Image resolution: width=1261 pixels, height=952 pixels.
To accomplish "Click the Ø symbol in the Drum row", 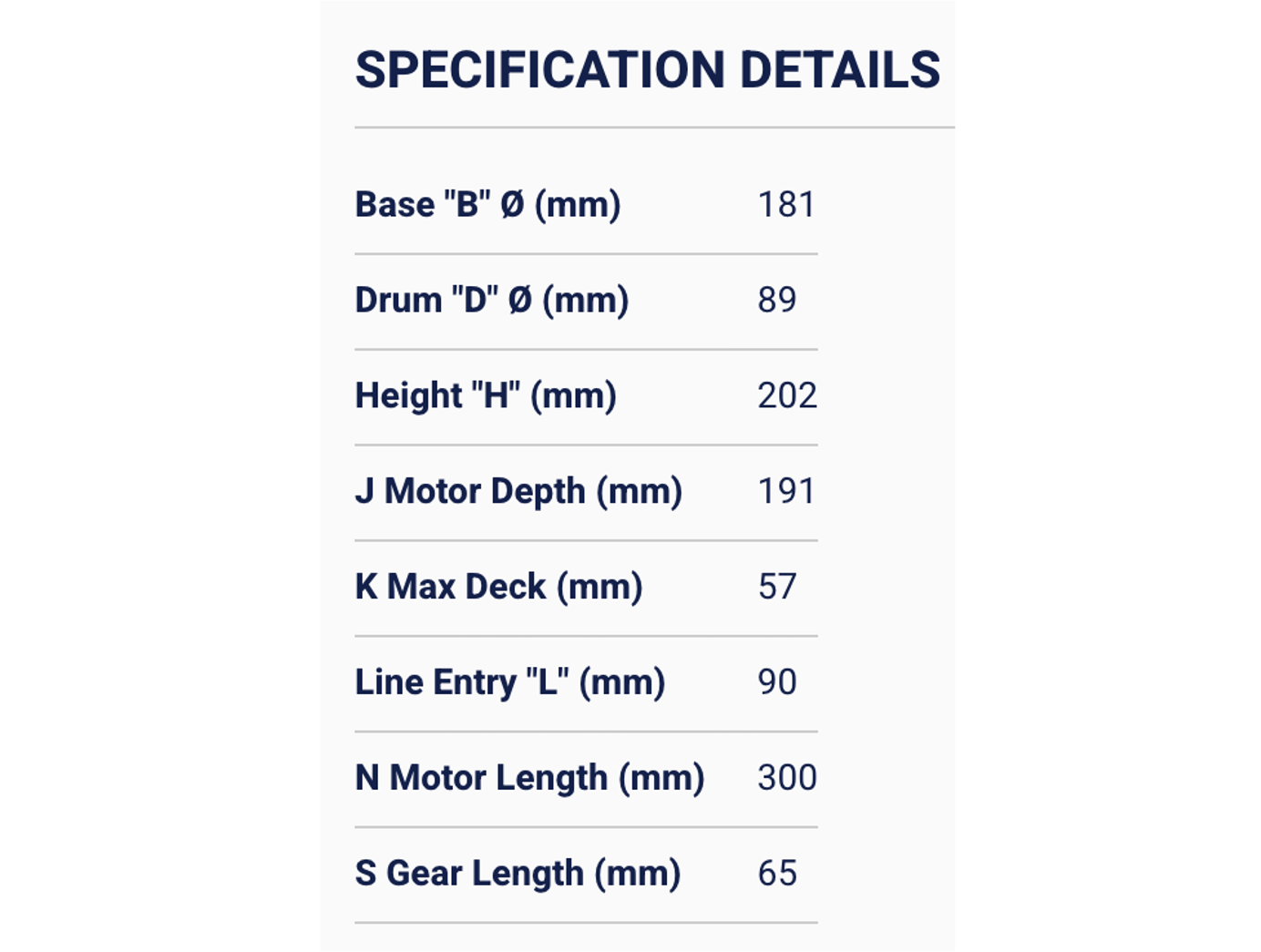I will [519, 301].
